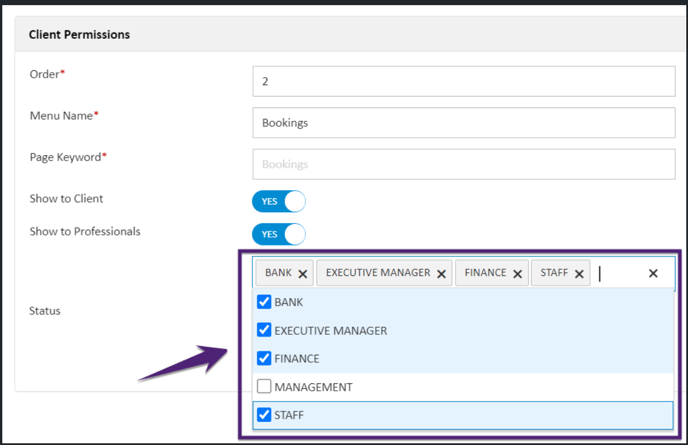688x445 pixels.
Task: Clear all selected roles in multiselect
Action: click(x=653, y=273)
